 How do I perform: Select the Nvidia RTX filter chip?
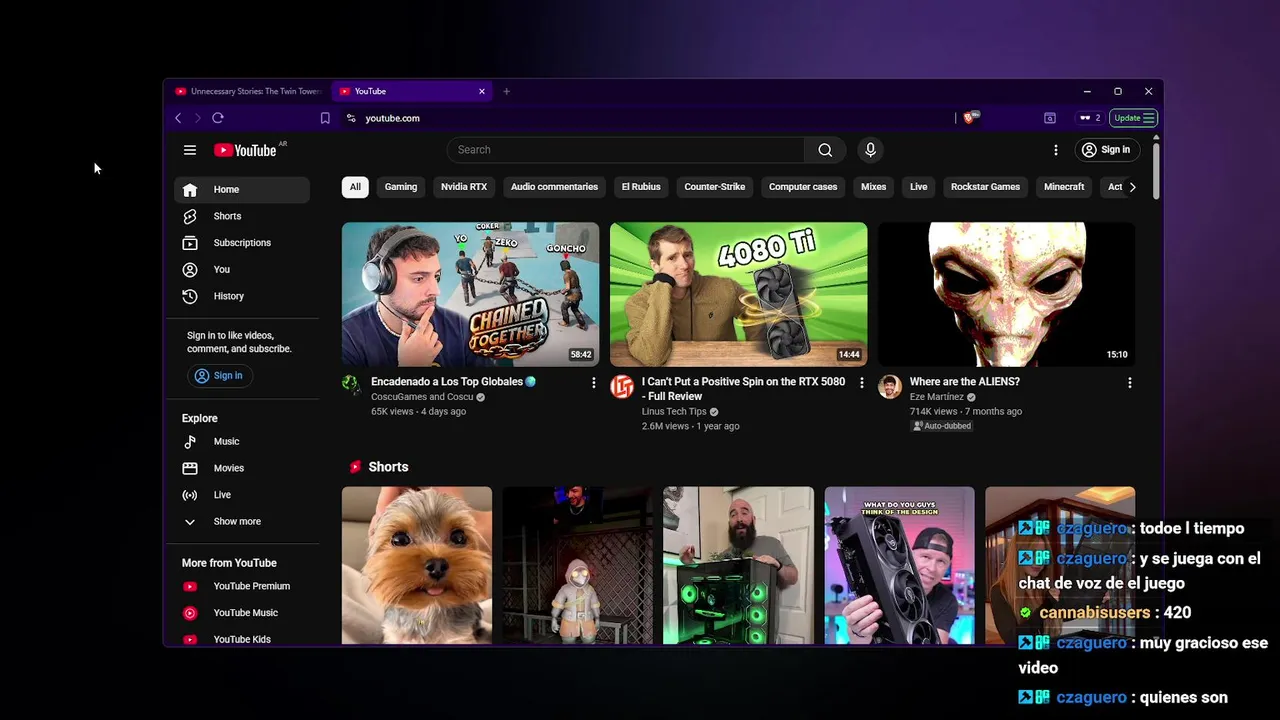(x=464, y=187)
